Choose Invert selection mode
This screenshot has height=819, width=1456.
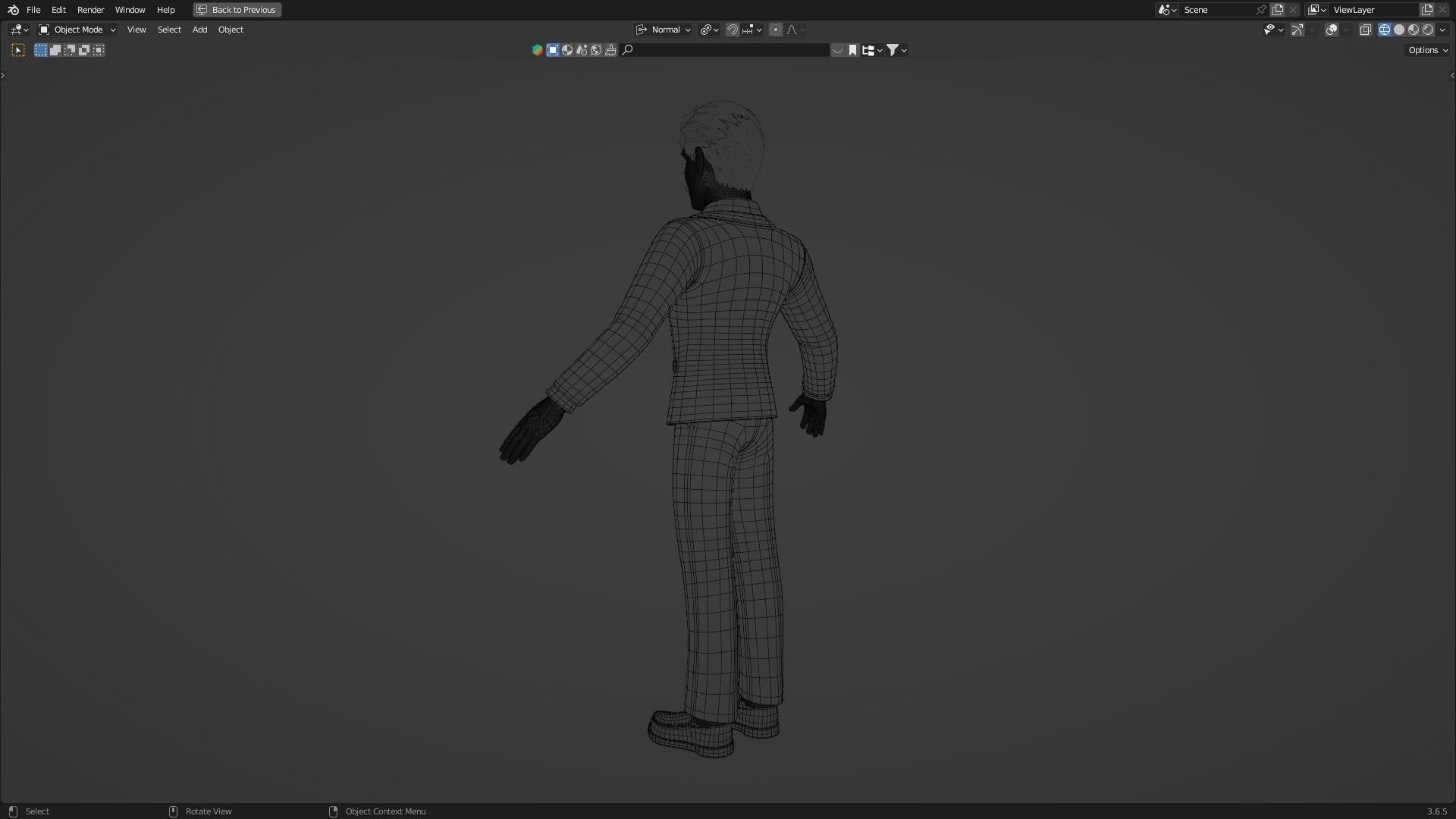[x=84, y=50]
